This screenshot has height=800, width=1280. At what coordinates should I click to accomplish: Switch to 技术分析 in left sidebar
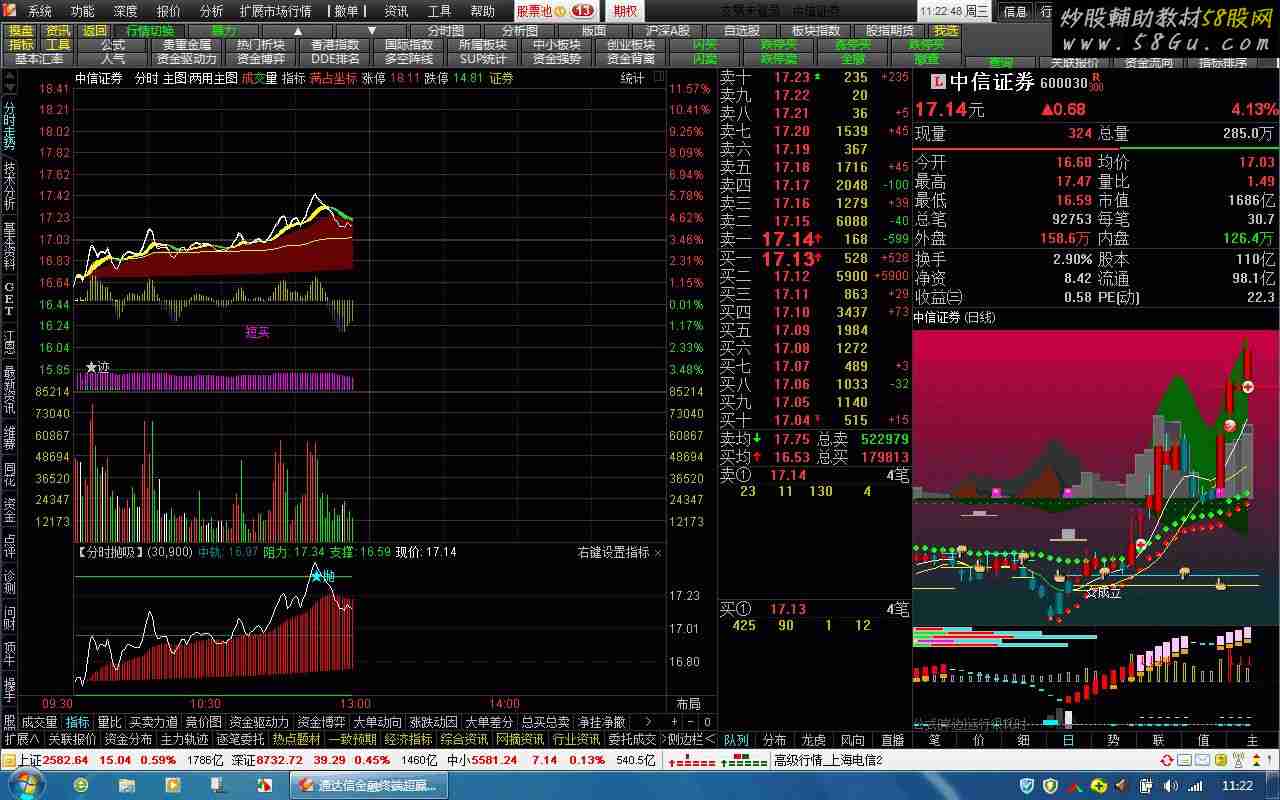pos(9,185)
